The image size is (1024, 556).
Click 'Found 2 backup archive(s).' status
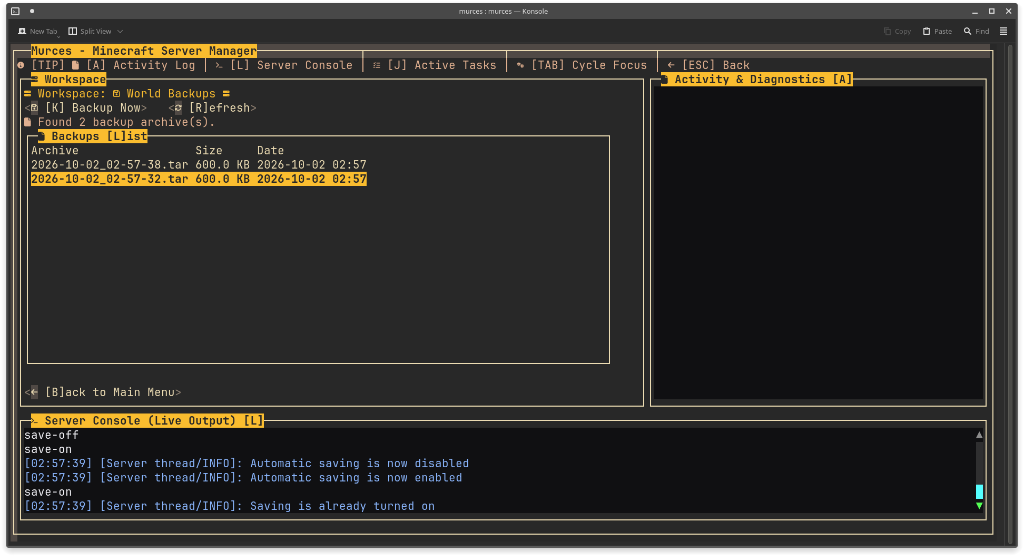pyautogui.click(x=126, y=122)
